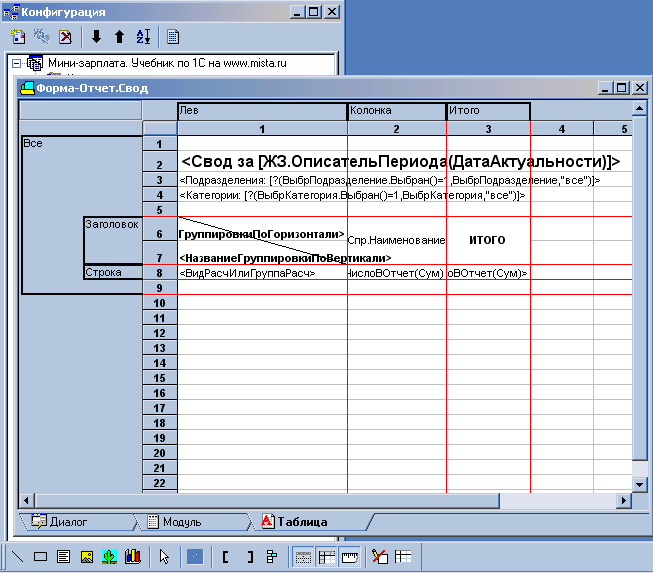Select row header 3

160,180
